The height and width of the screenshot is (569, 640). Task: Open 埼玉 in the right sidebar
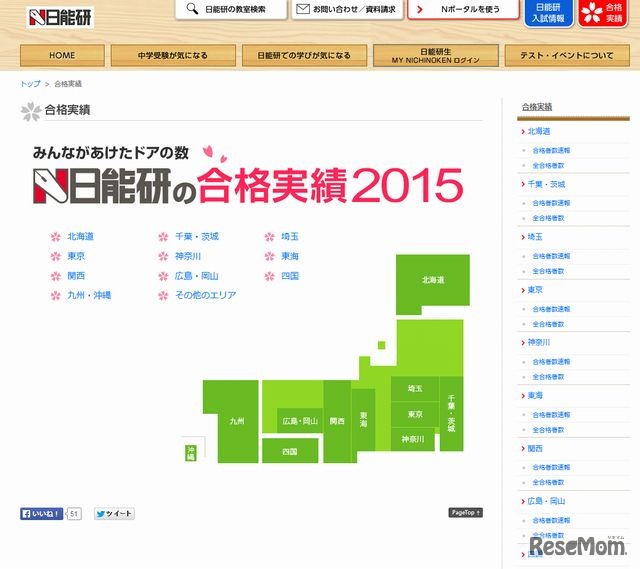(x=535, y=237)
